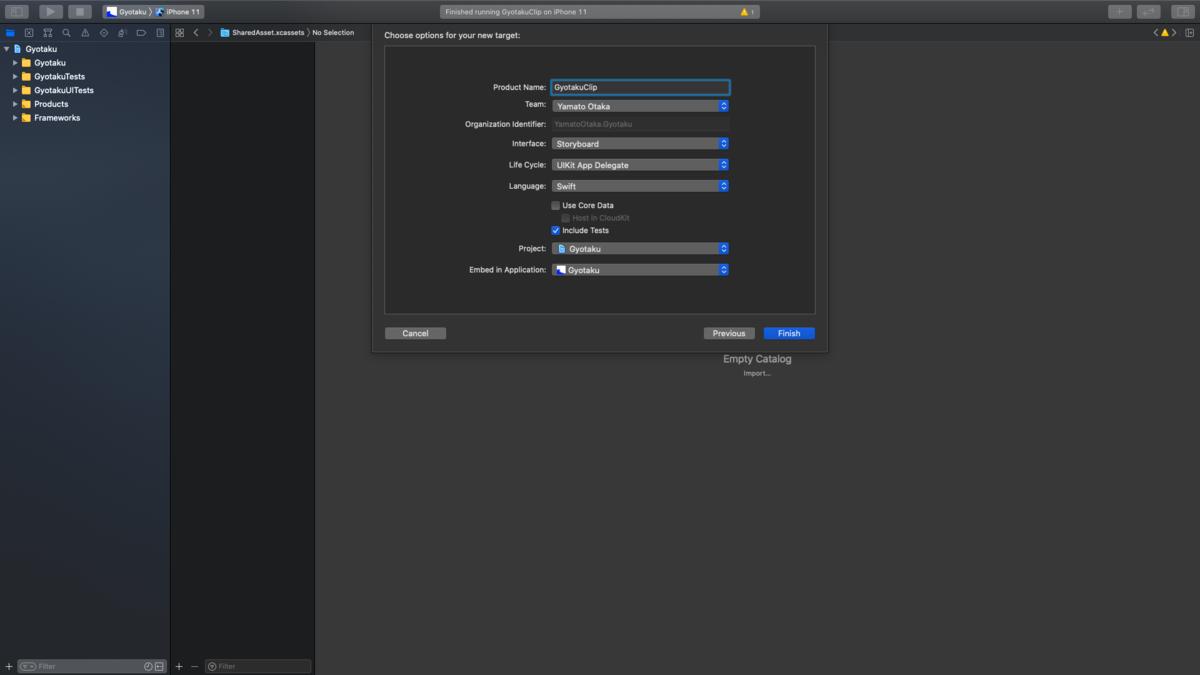Expand the Frameworks folder

(15, 118)
